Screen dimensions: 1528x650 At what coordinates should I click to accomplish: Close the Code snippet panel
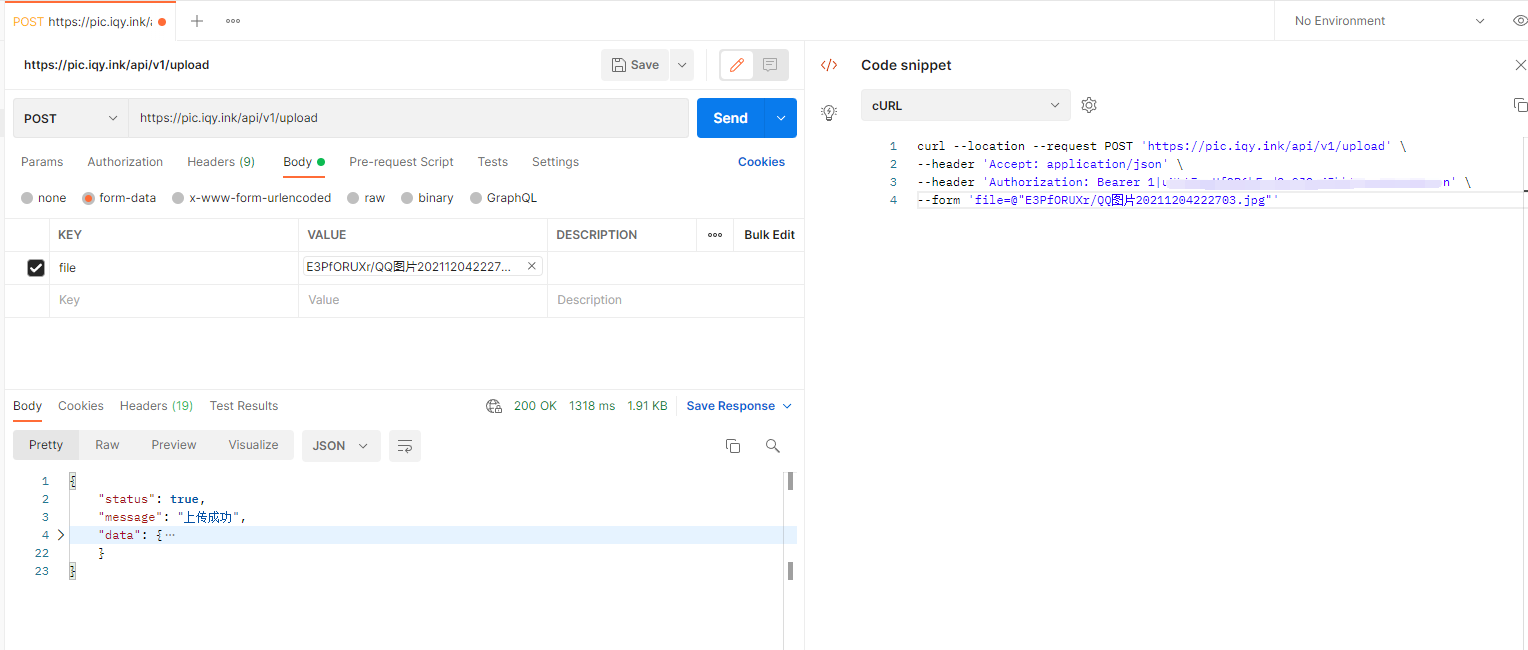(1520, 65)
